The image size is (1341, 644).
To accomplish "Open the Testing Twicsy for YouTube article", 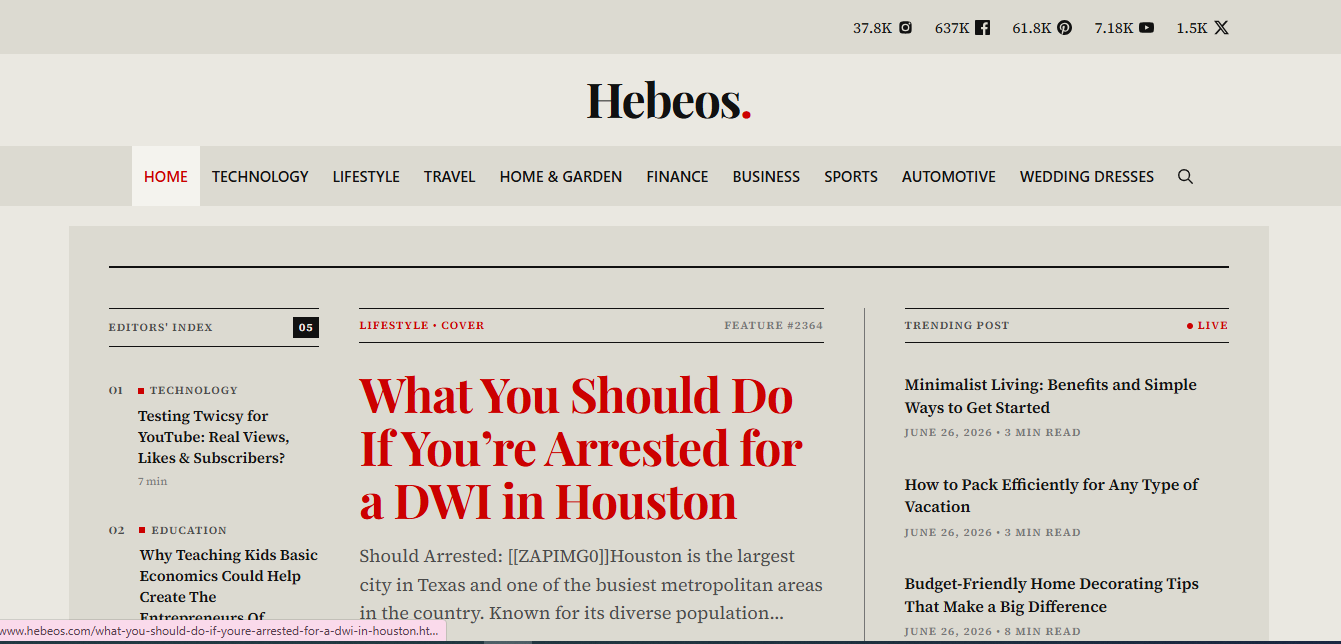I will (x=214, y=437).
